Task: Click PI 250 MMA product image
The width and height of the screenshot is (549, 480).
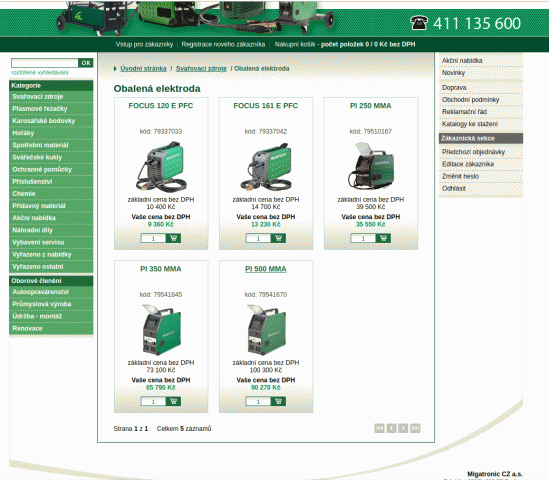Action: tap(371, 165)
